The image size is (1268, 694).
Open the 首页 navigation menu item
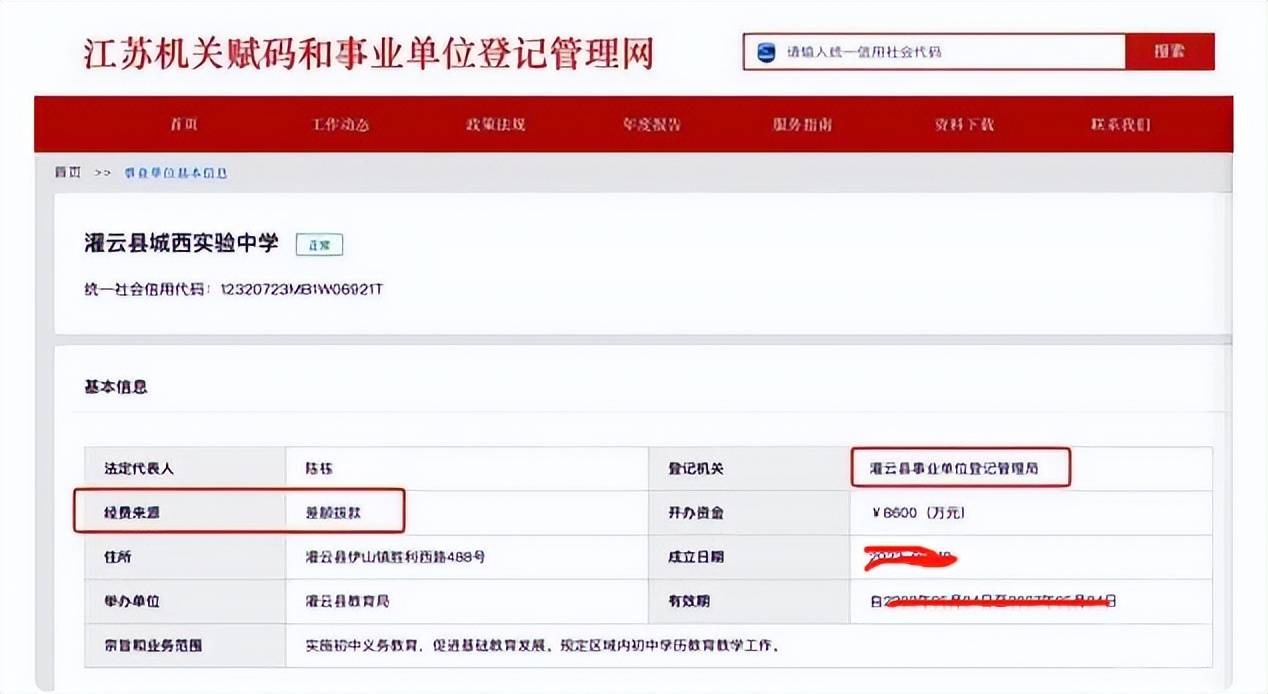tap(183, 125)
